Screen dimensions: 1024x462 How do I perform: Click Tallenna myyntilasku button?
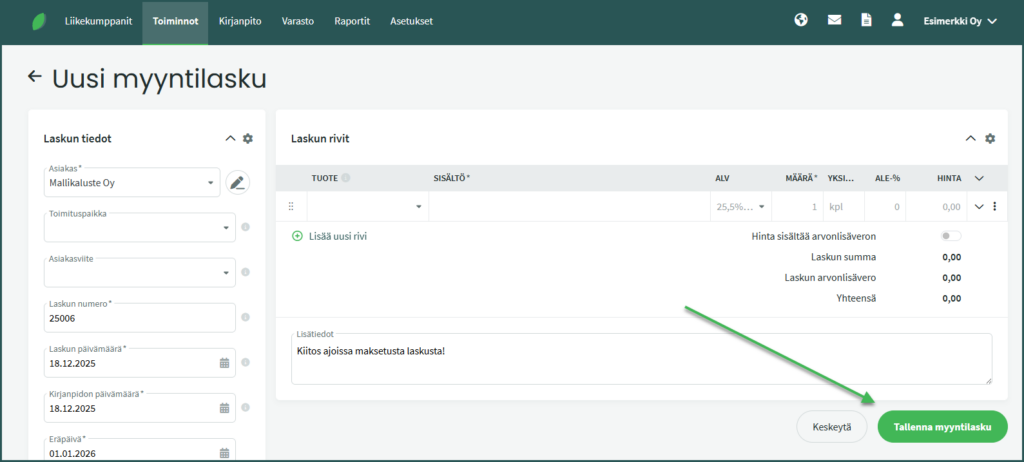[x=942, y=427]
